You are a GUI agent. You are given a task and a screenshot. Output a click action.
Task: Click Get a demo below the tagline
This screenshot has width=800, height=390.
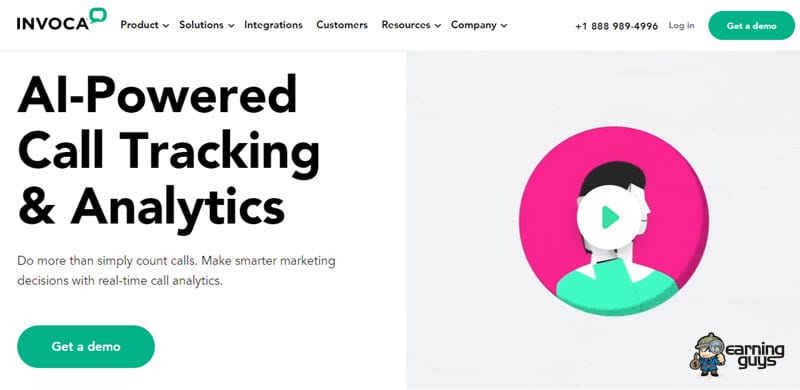(x=86, y=347)
